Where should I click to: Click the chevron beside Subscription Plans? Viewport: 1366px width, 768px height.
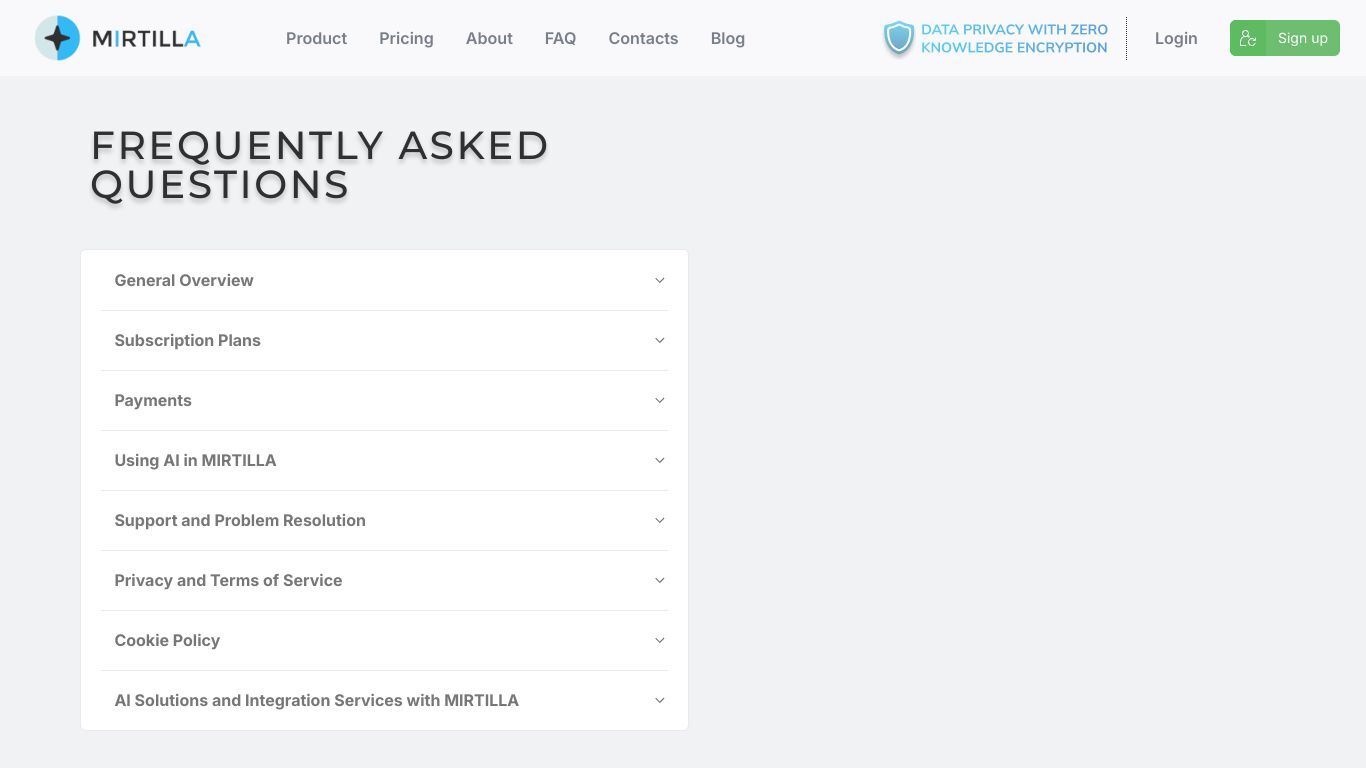(659, 340)
